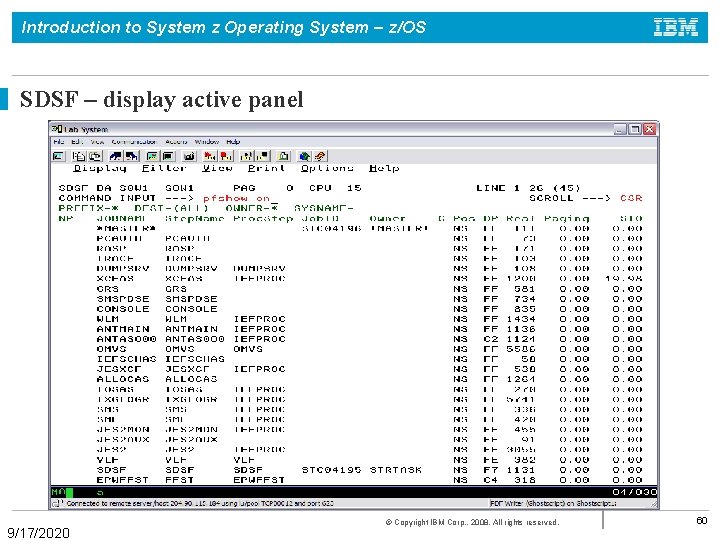720x540 pixels.
Task: Open the Window menu
Action: point(206,141)
